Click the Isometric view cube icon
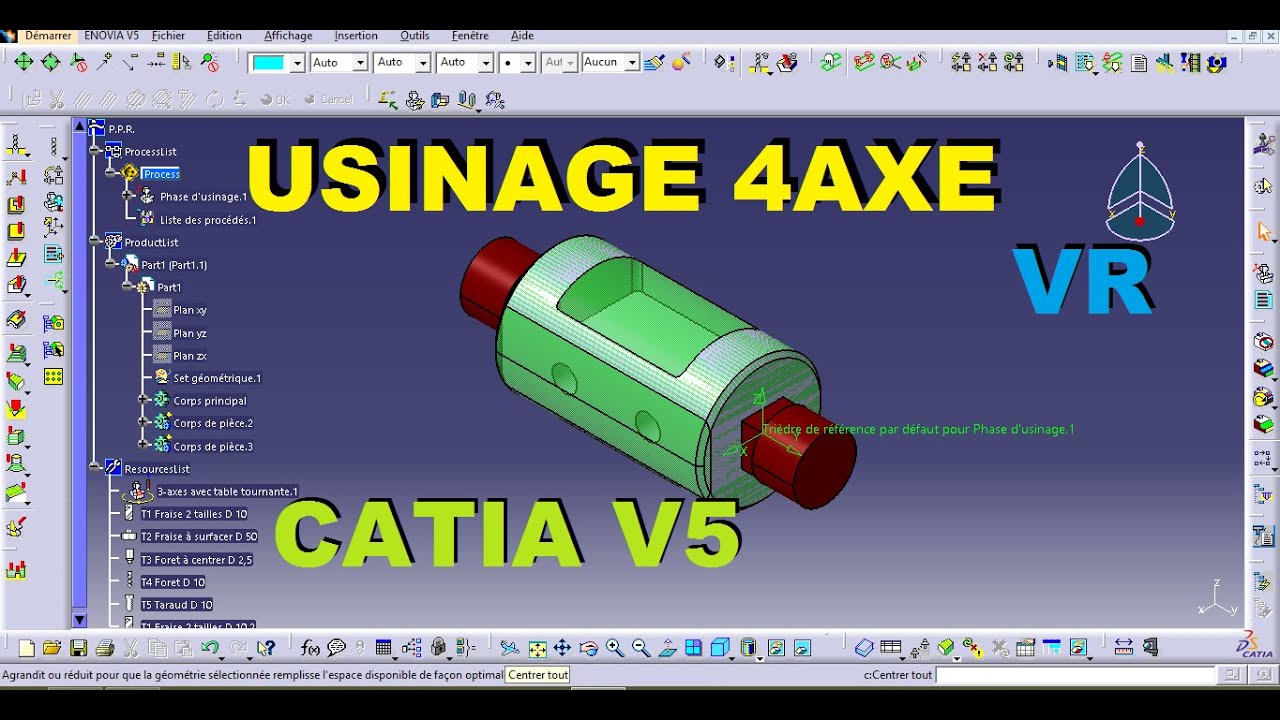The width and height of the screenshot is (1280, 720). tap(720, 648)
